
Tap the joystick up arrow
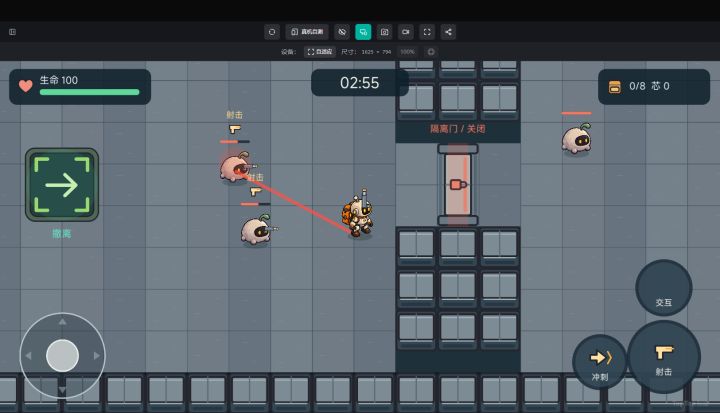pyautogui.click(x=62, y=322)
